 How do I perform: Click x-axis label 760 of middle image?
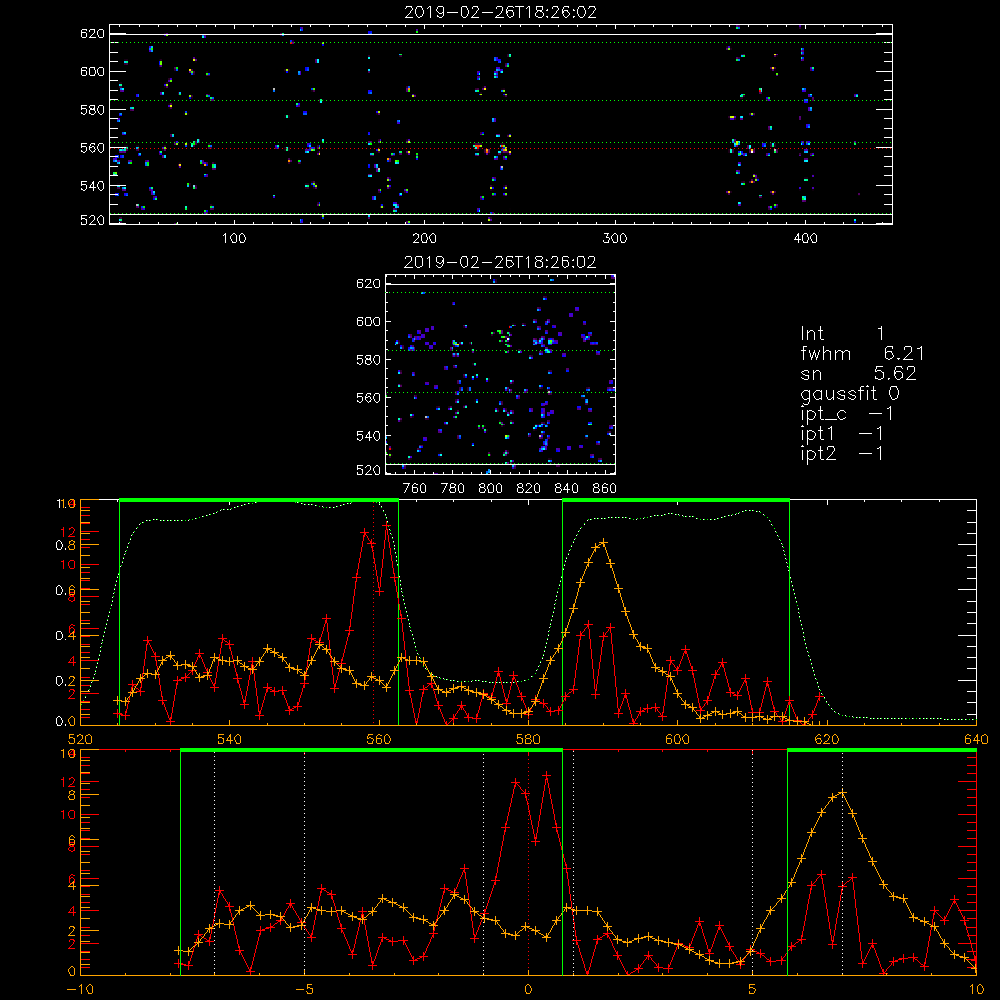pyautogui.click(x=415, y=489)
